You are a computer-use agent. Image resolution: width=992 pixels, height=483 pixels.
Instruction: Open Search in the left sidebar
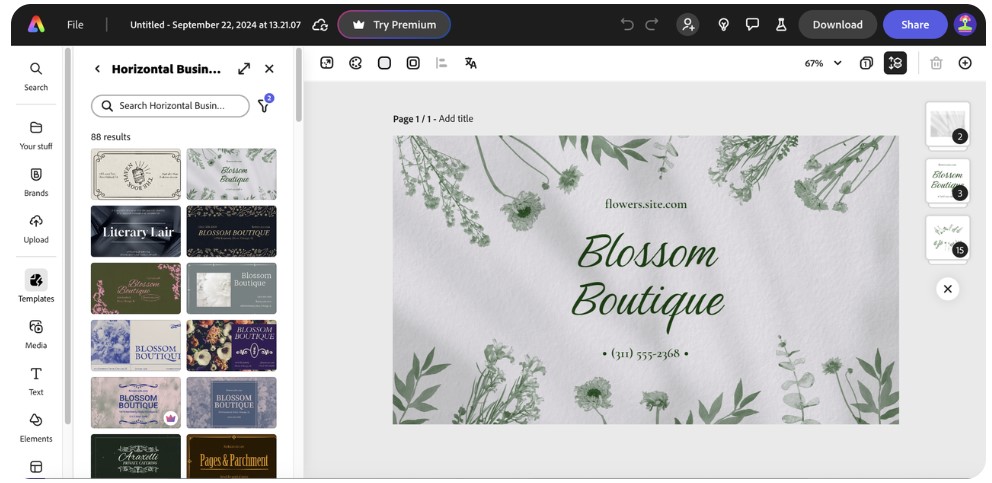coord(36,76)
